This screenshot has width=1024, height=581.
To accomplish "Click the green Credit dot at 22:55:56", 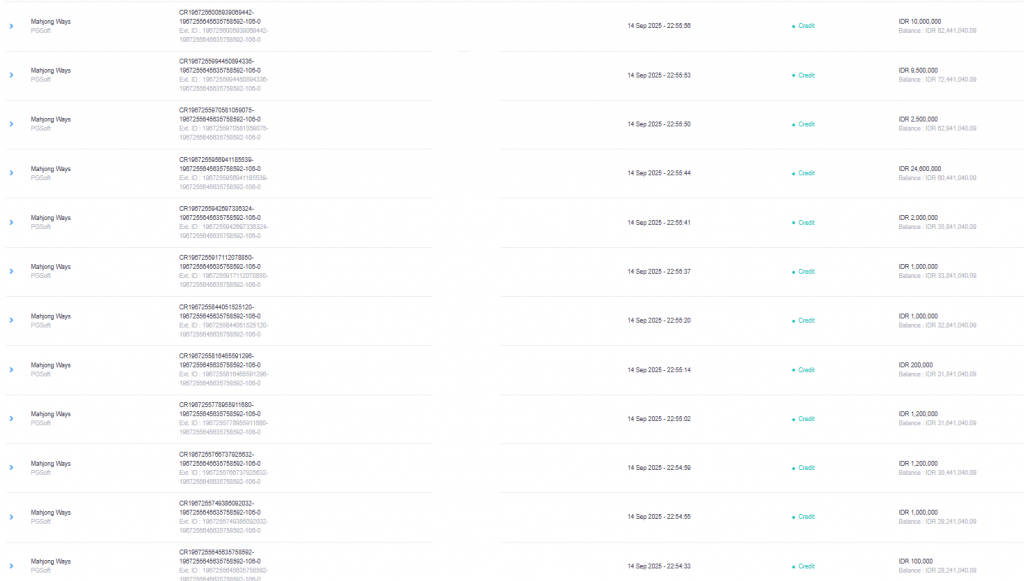I will tap(793, 26).
